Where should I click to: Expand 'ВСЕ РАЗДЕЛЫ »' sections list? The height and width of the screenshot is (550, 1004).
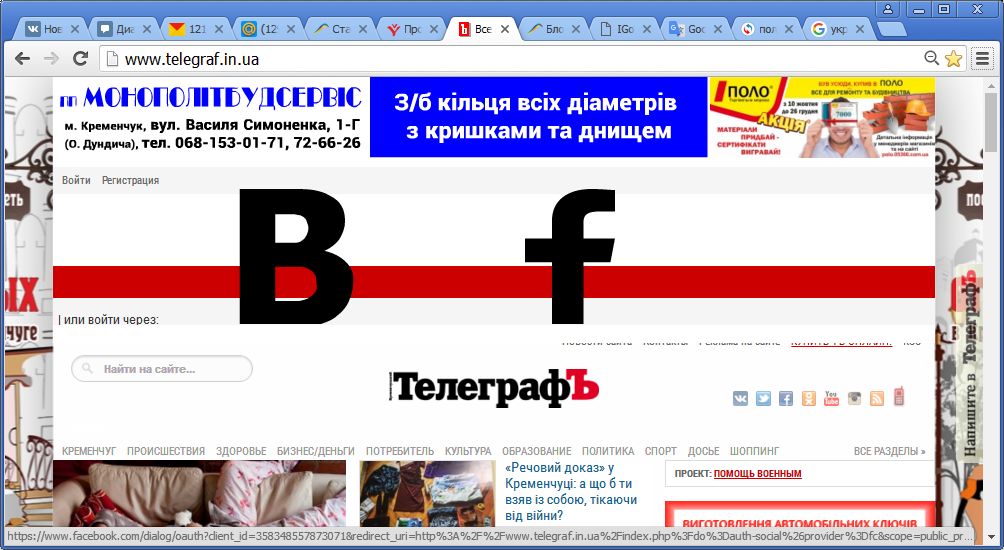(x=889, y=451)
